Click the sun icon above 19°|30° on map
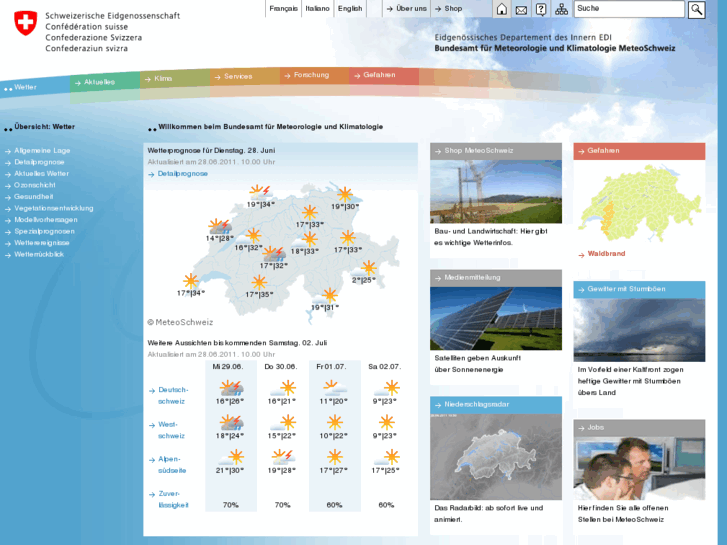This screenshot has height=545, width=727. [x=344, y=194]
